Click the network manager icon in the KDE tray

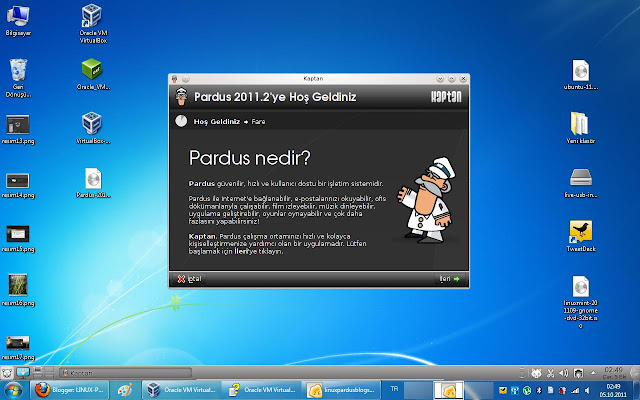click(578, 373)
